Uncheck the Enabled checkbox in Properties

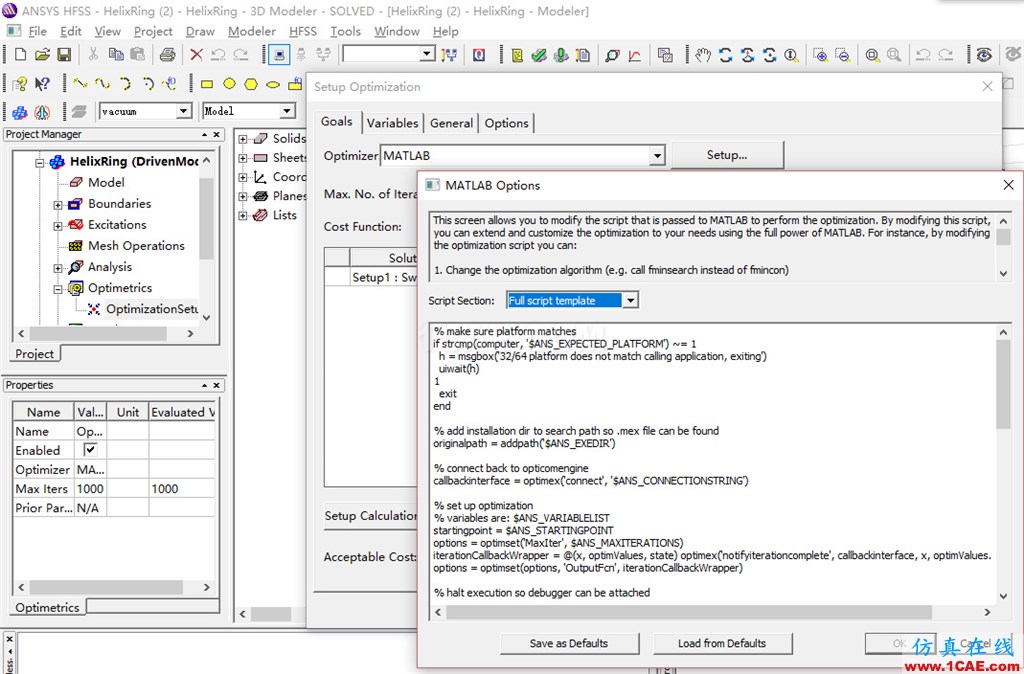coord(90,449)
